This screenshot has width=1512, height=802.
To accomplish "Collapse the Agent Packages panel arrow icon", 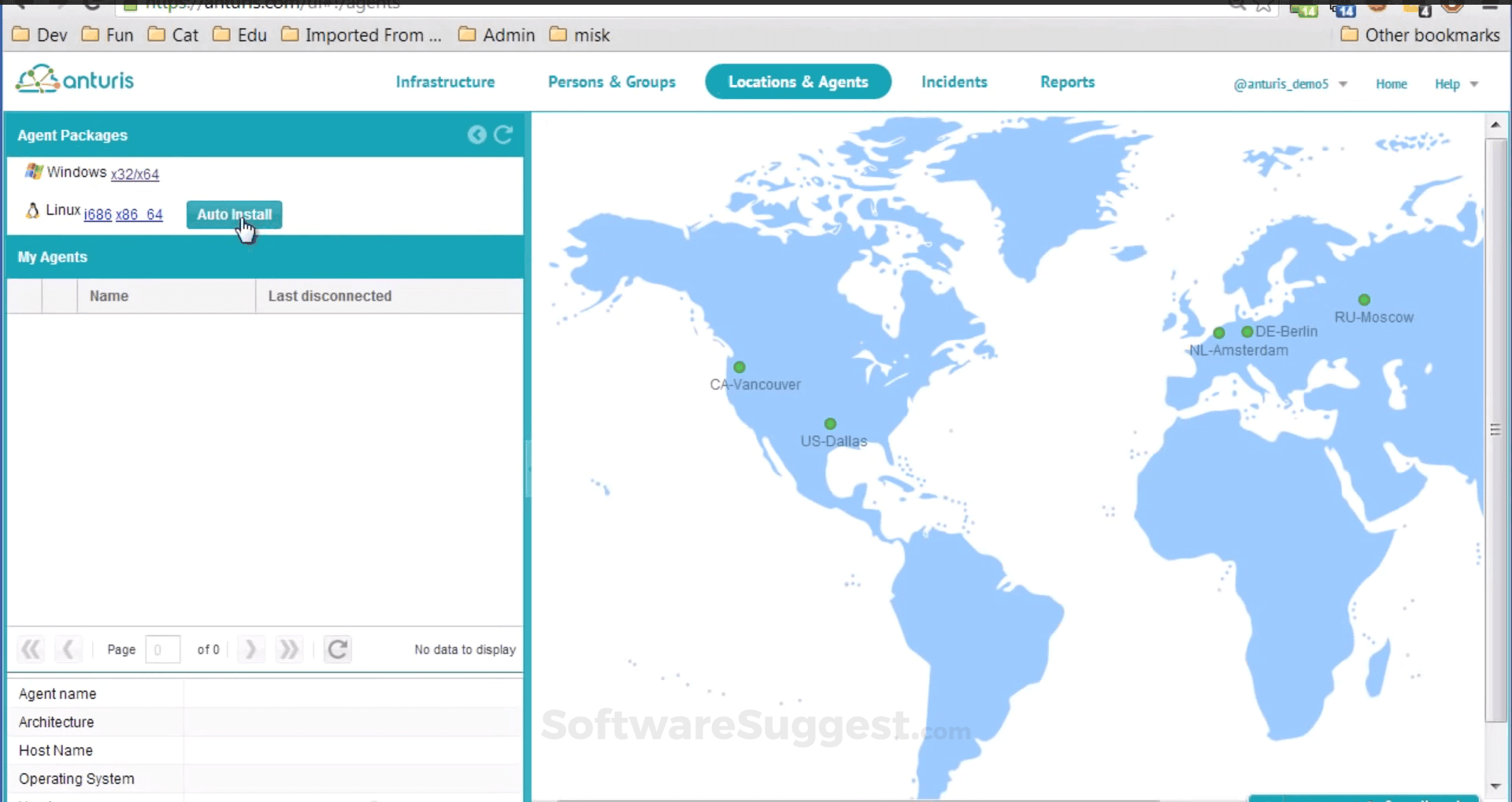I will pyautogui.click(x=476, y=135).
